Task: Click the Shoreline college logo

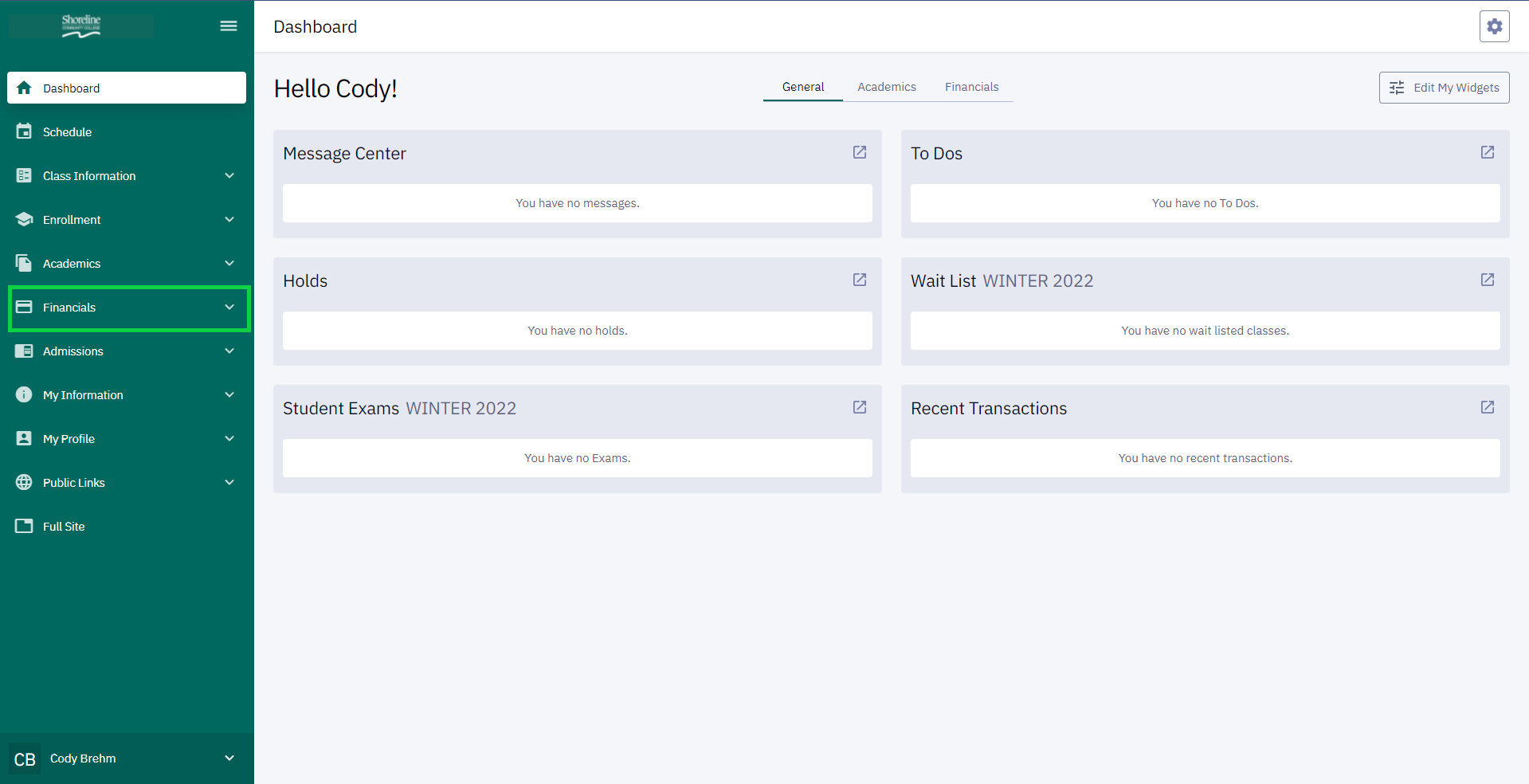Action: (x=81, y=25)
